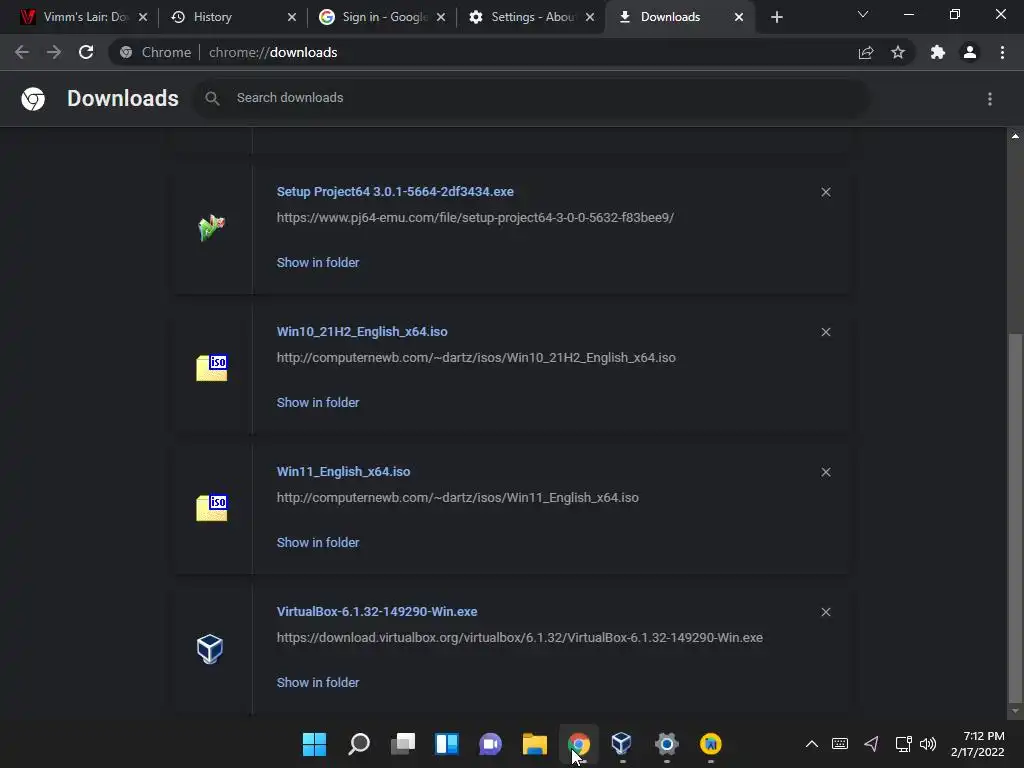Remove Win11_English_x64.iso from list
Image resolution: width=1024 pixels, height=768 pixels.
click(x=826, y=472)
